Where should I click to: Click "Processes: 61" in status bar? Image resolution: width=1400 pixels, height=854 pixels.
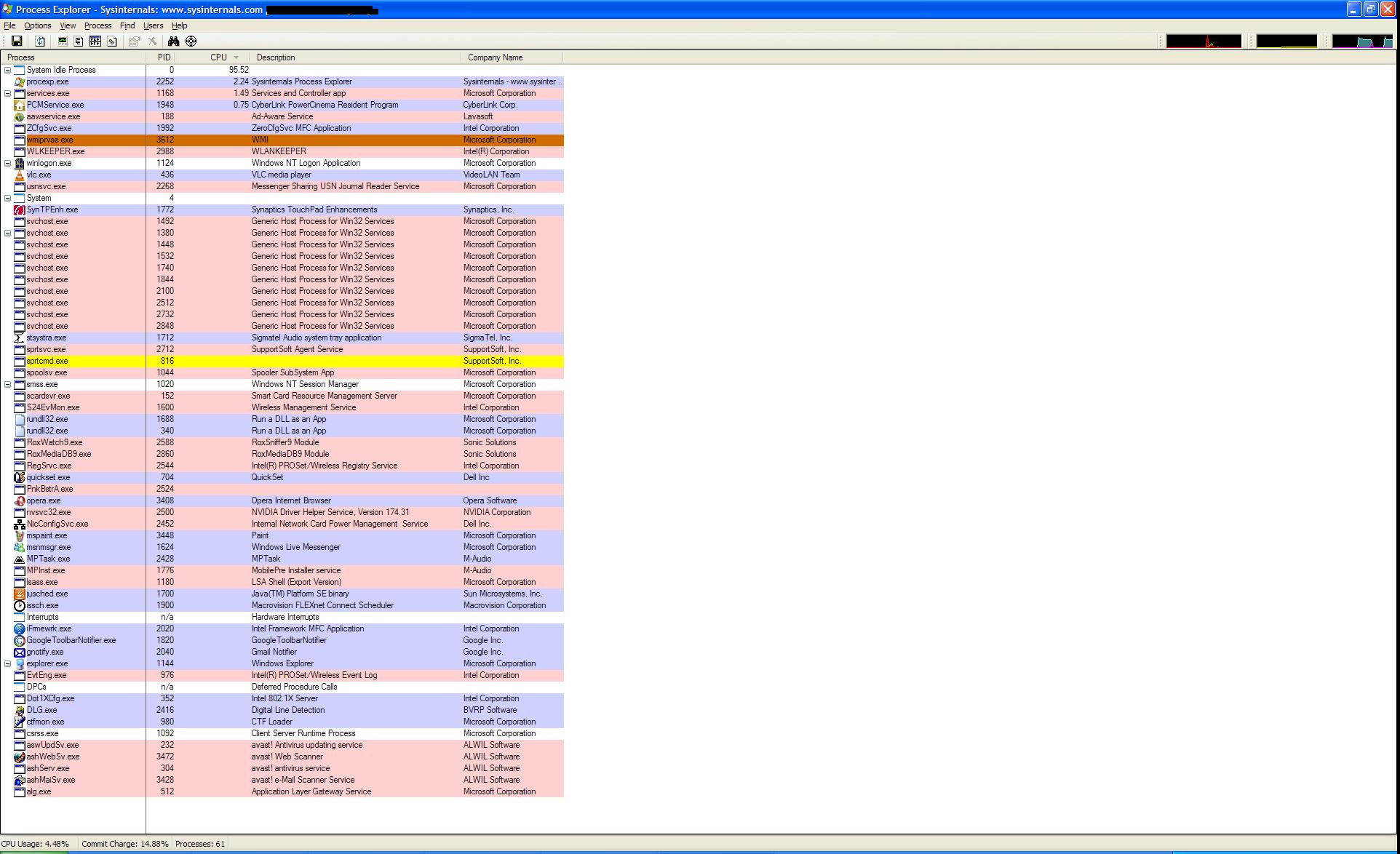pyautogui.click(x=200, y=844)
